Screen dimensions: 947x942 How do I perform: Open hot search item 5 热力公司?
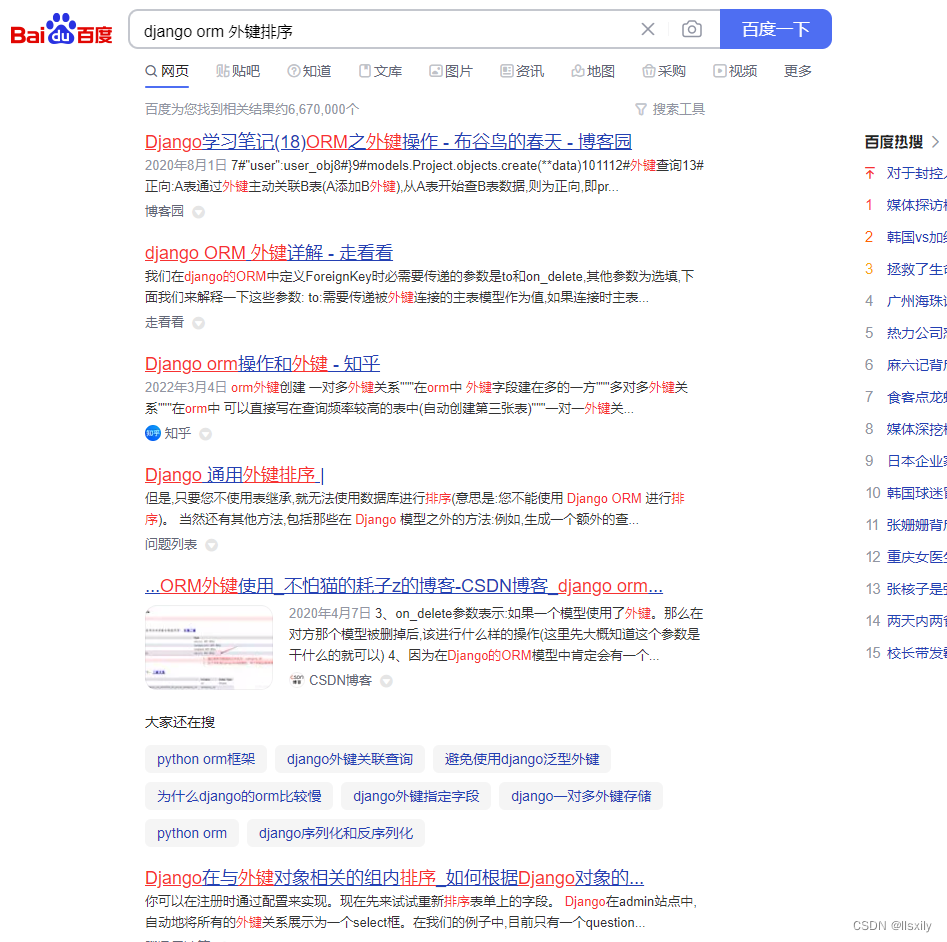click(x=916, y=333)
